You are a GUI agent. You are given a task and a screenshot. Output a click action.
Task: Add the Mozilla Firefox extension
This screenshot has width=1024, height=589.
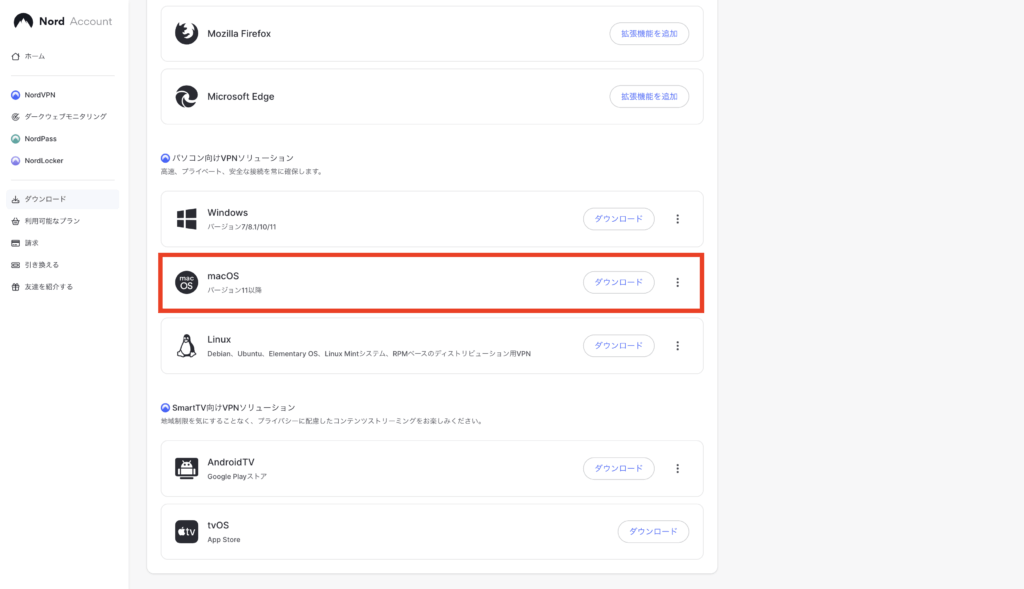tap(649, 33)
